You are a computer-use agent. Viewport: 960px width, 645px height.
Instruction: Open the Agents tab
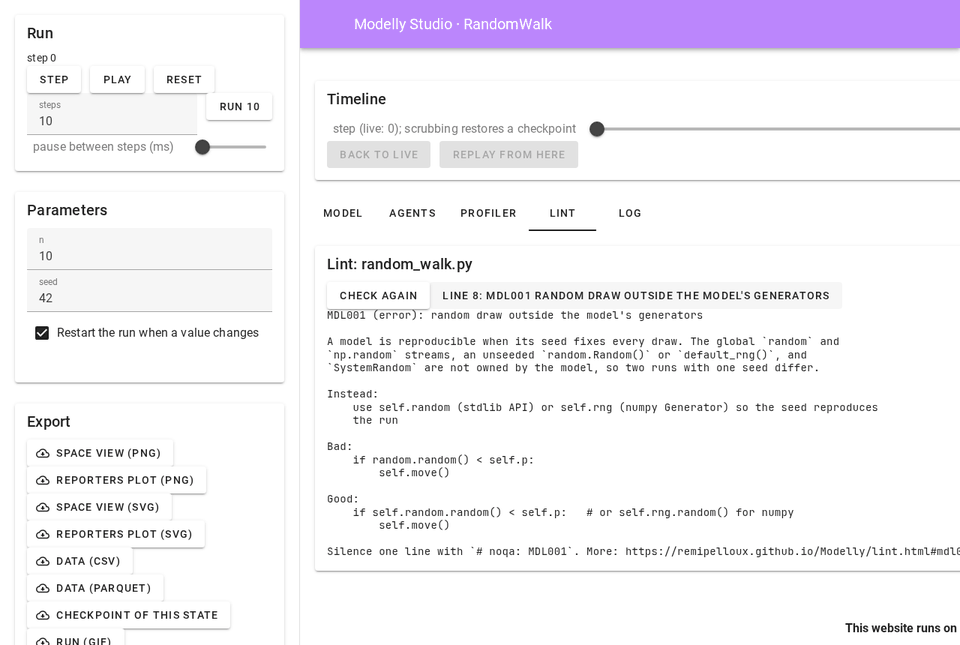[x=413, y=213]
